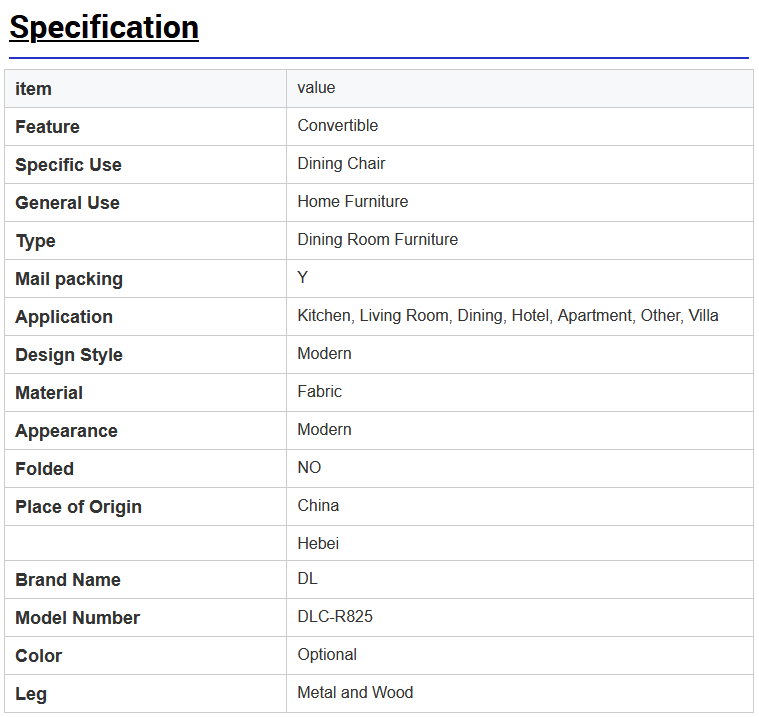This screenshot has width=759, height=717.
Task: Click the Specification heading
Action: click(x=104, y=27)
